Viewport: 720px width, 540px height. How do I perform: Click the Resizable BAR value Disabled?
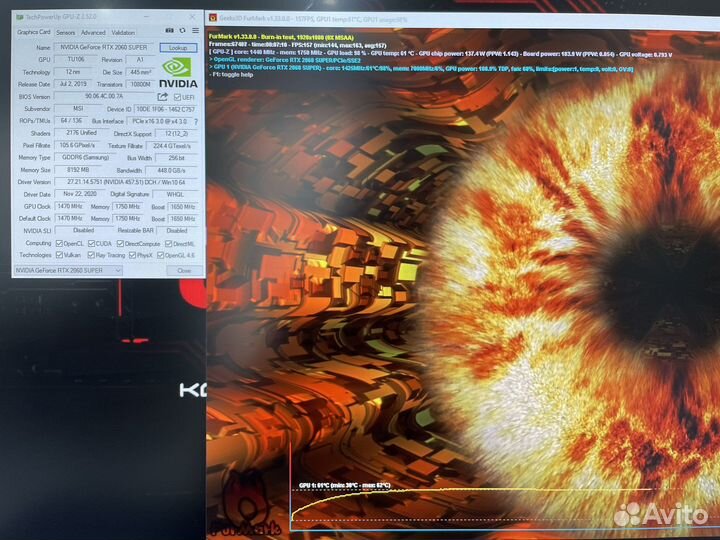pyautogui.click(x=177, y=231)
